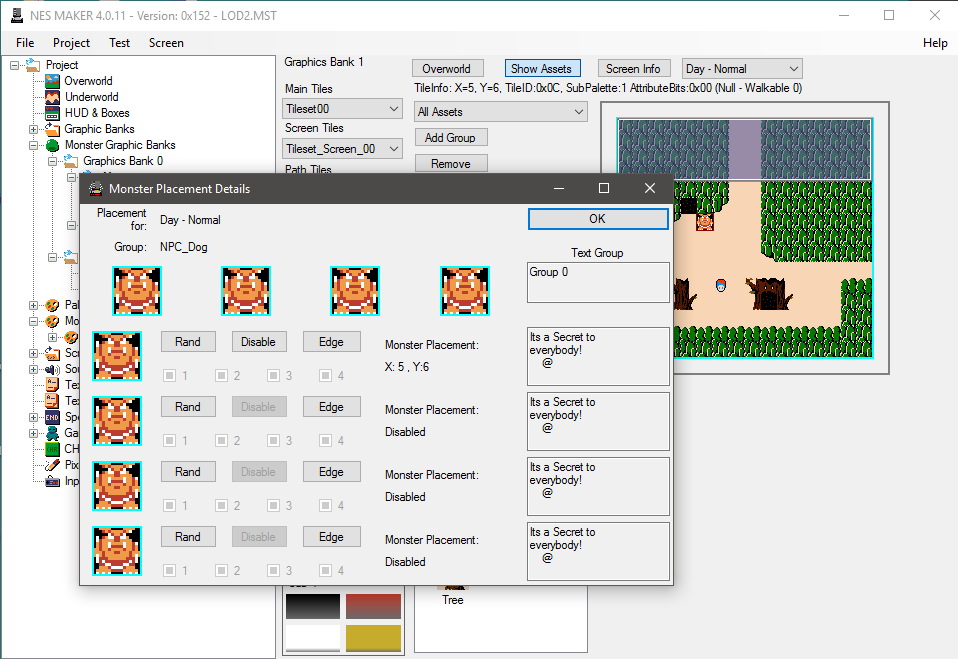
Task: Click the Screen Info button
Action: coord(634,68)
